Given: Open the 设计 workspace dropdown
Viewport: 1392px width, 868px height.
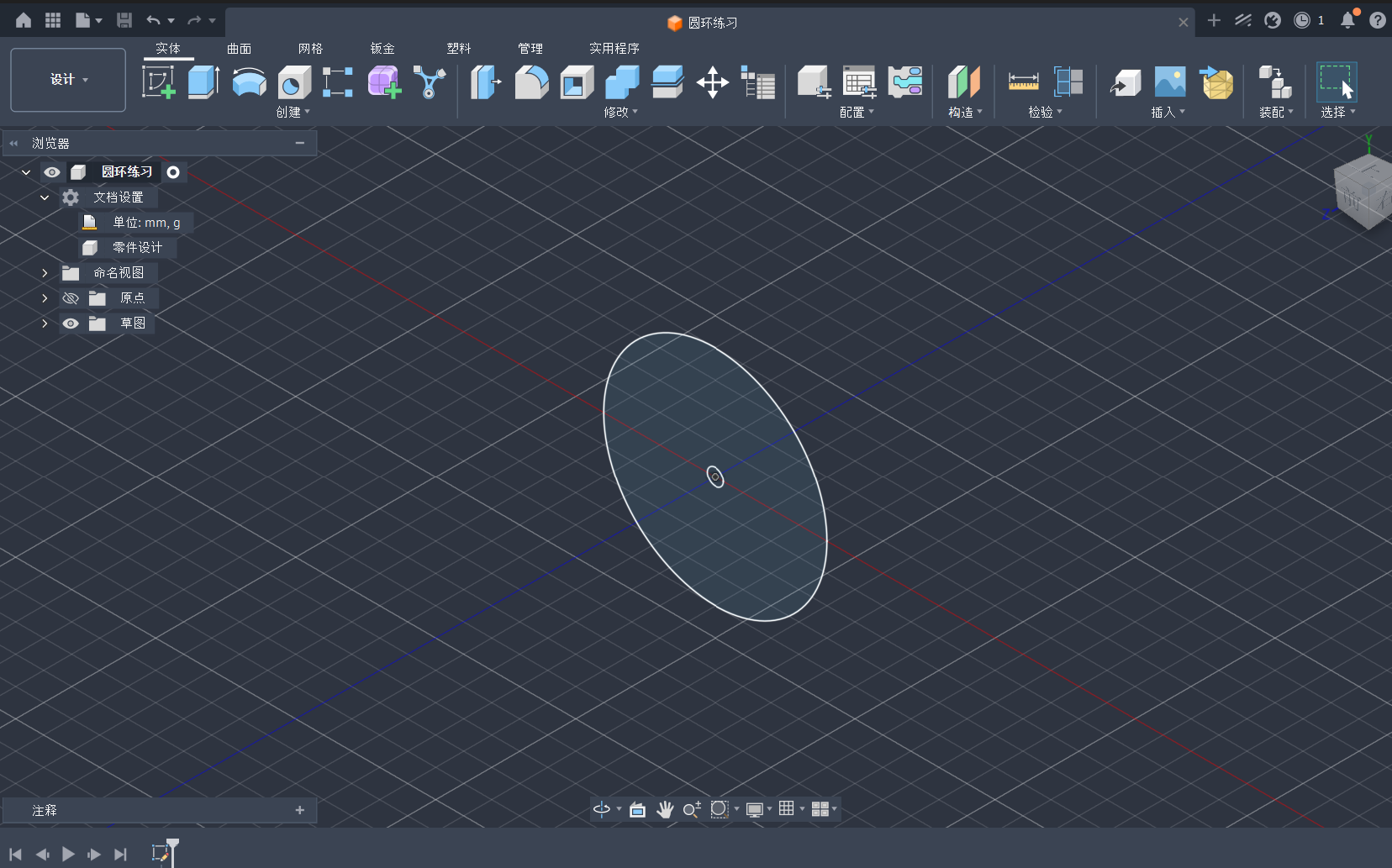Looking at the screenshot, I should (x=68, y=80).
